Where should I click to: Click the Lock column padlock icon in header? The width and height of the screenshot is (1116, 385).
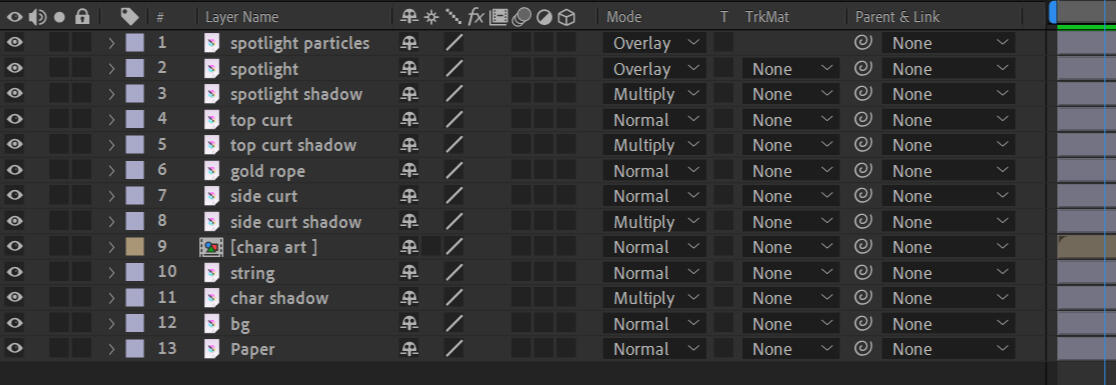[83, 16]
